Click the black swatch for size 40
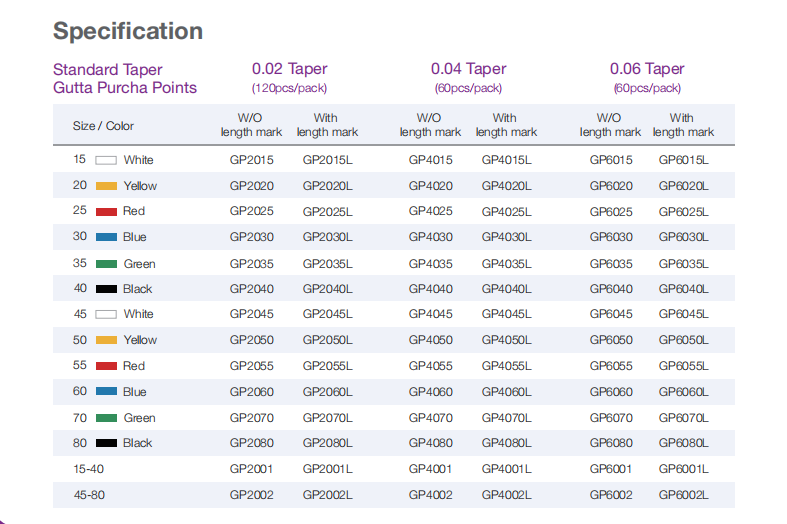The image size is (787, 524). [x=106, y=289]
